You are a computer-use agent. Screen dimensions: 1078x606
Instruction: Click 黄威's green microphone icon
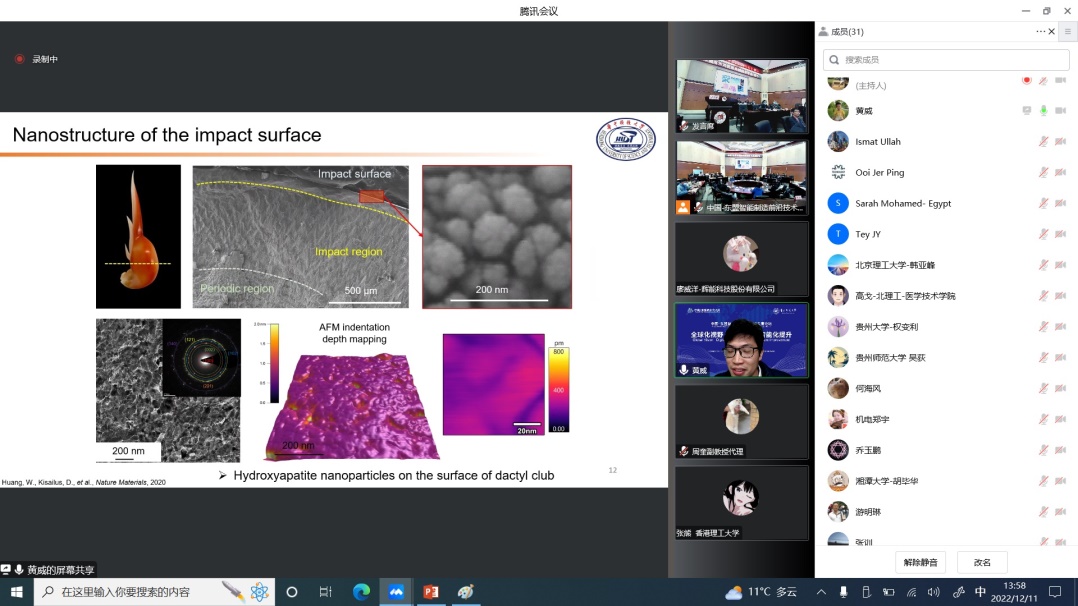coord(1043,111)
